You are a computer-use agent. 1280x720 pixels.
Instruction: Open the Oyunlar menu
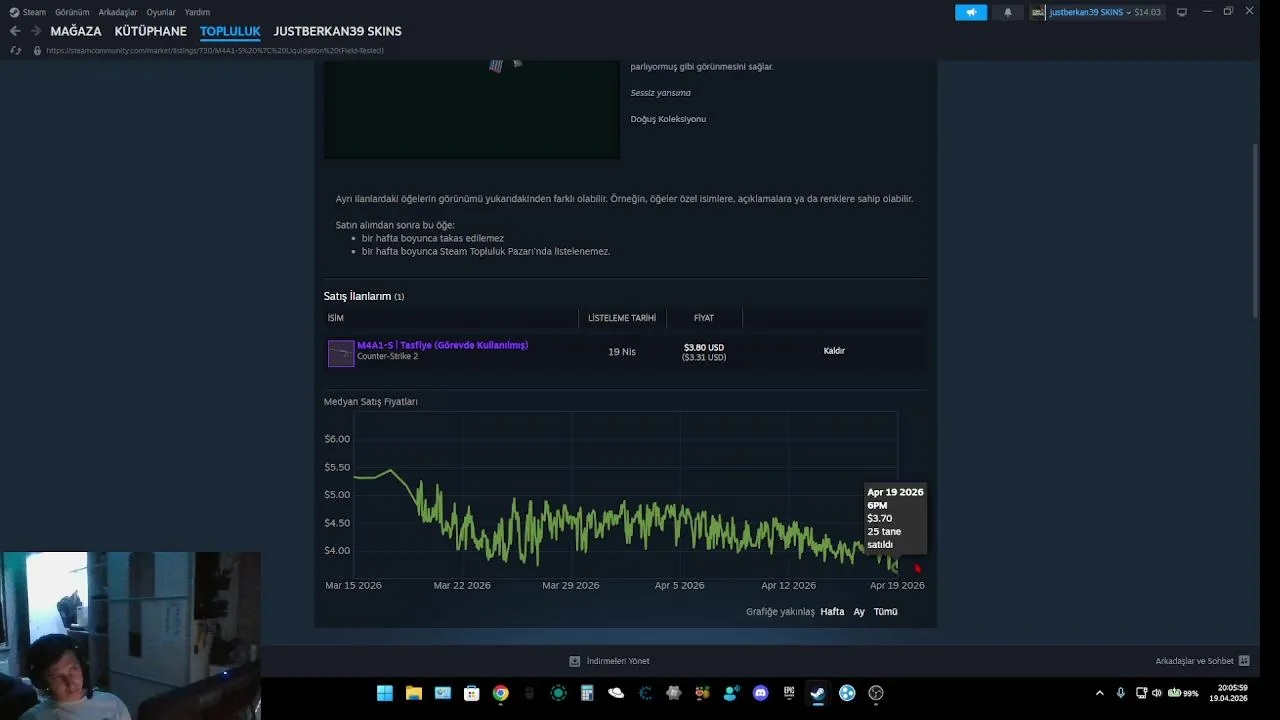161,12
